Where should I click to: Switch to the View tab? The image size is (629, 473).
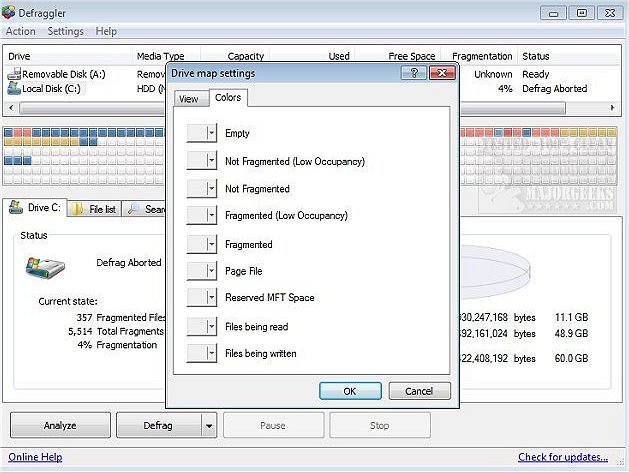(x=191, y=99)
